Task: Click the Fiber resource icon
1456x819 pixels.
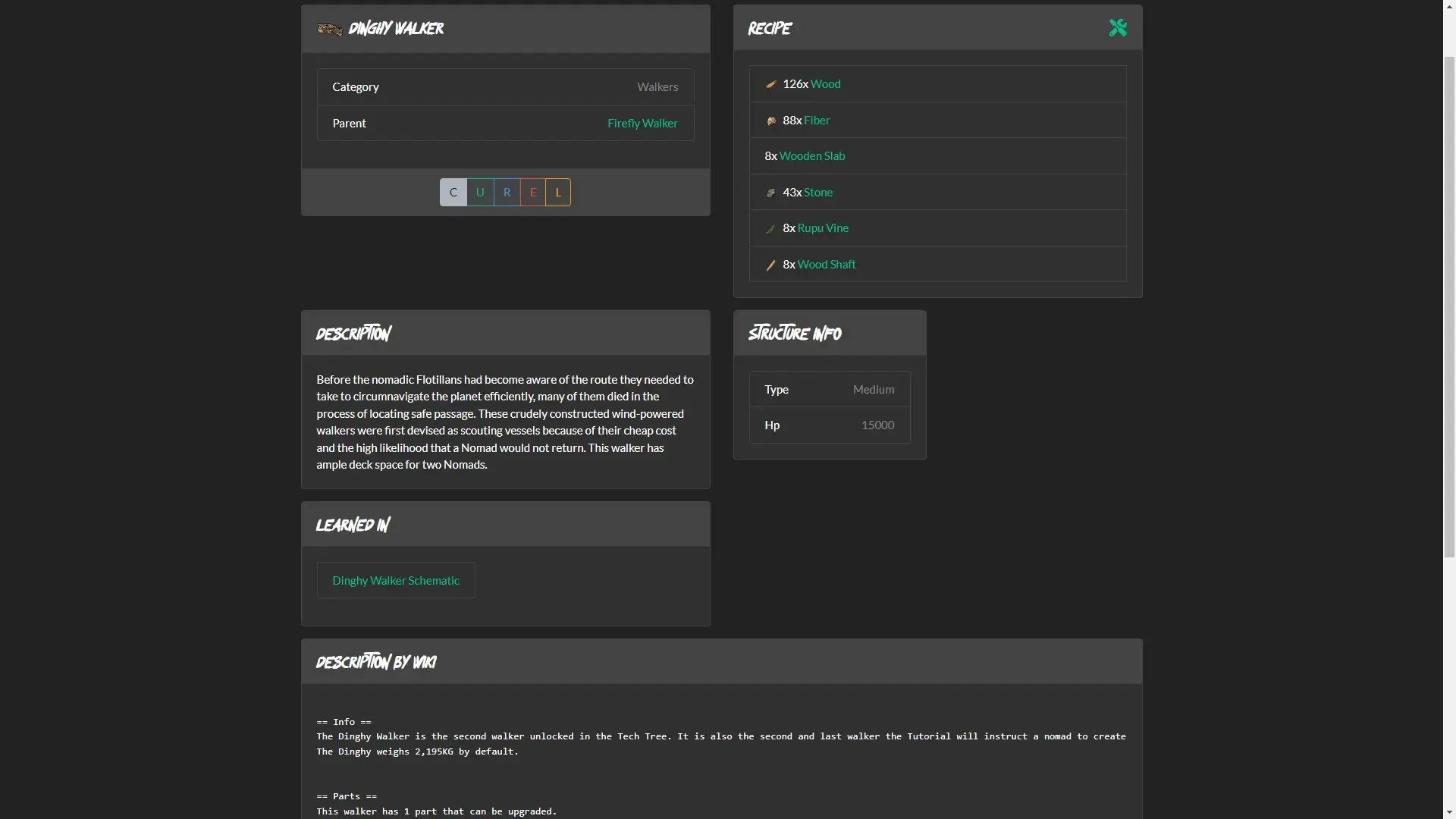Action: click(x=771, y=121)
